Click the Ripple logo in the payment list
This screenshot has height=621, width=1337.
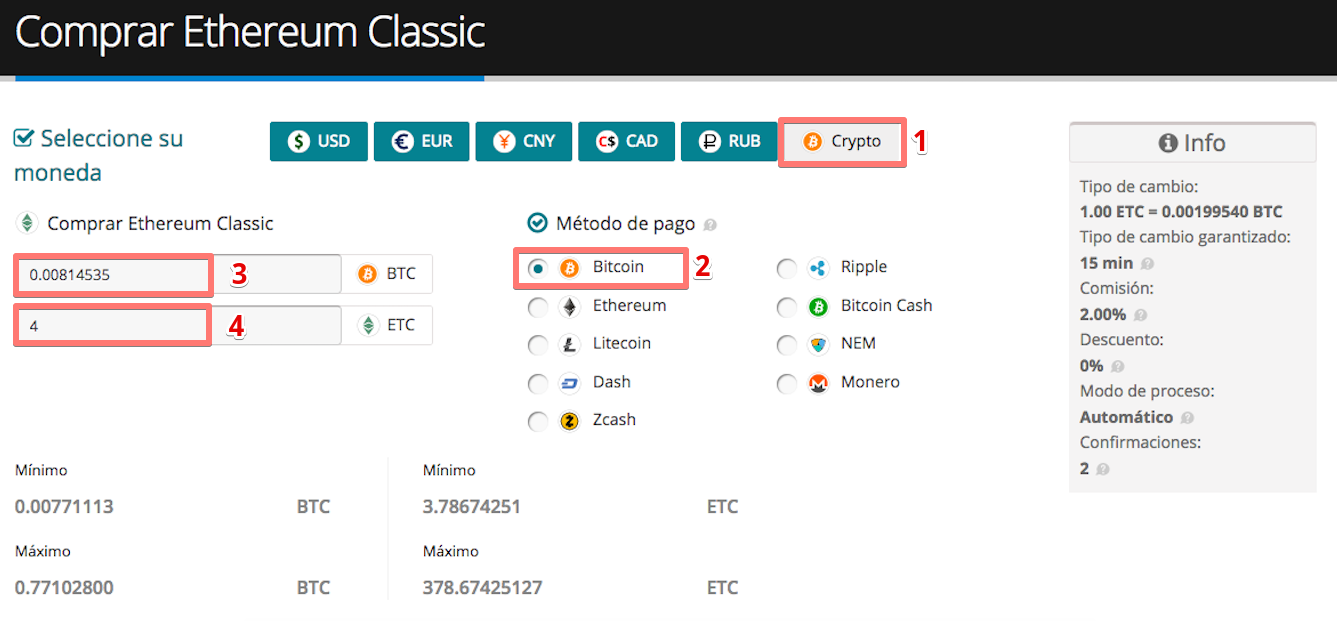[x=819, y=268]
